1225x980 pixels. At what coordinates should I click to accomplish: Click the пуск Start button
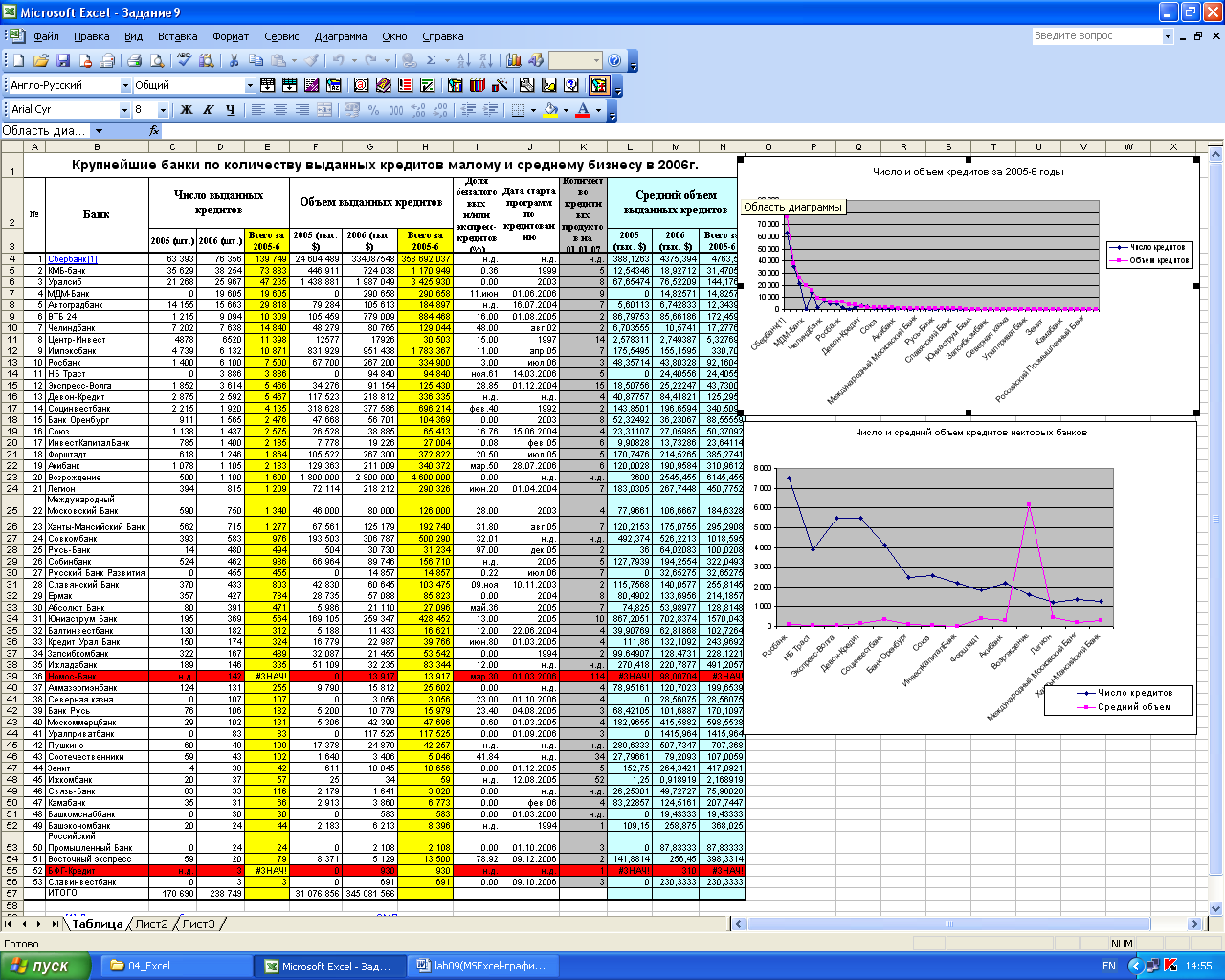(x=45, y=966)
